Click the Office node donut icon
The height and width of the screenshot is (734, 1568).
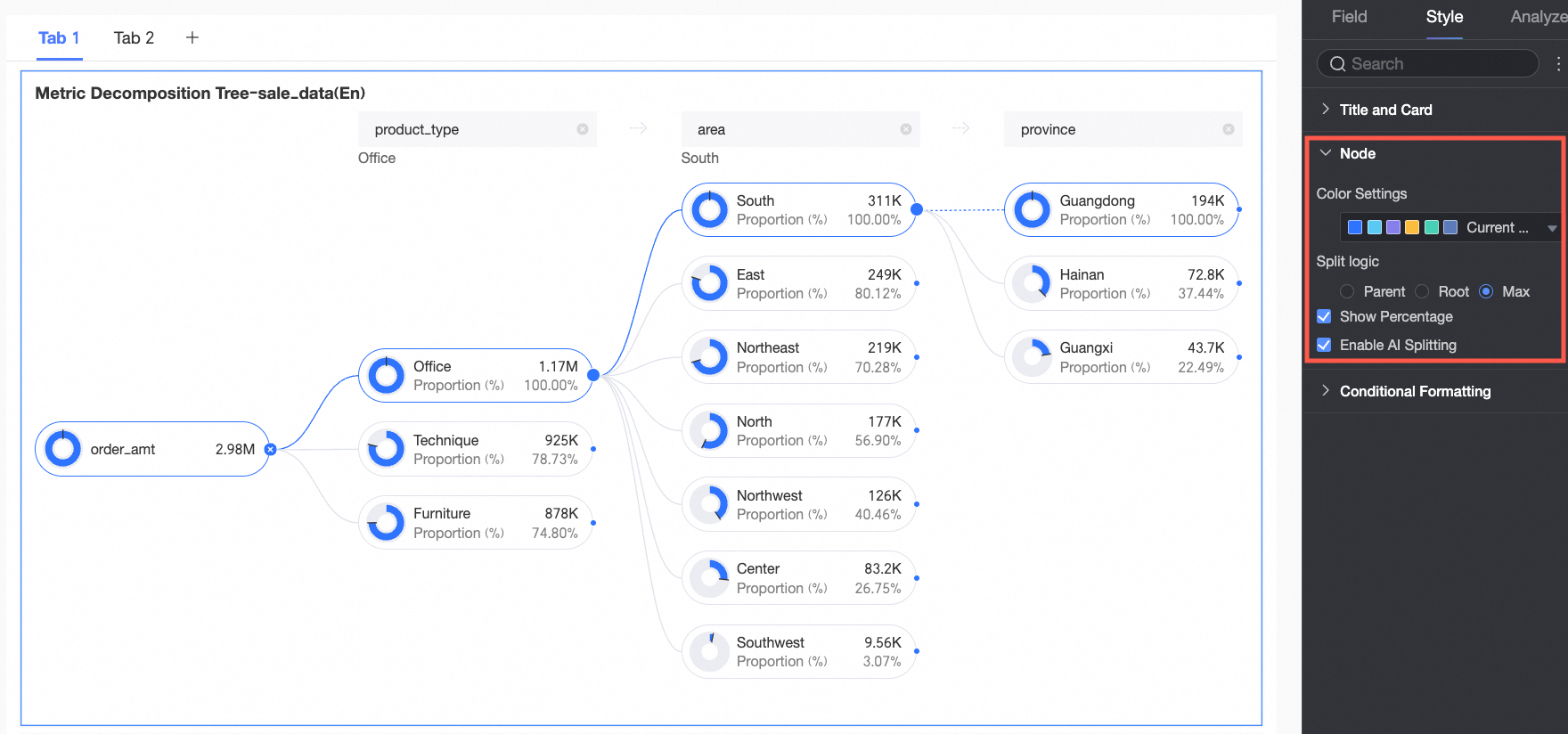(x=387, y=376)
